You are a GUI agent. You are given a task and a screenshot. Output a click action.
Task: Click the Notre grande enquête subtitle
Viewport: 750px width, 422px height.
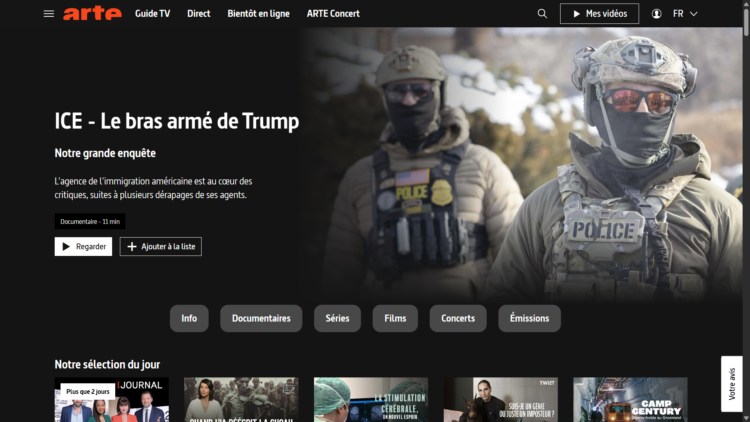[105, 153]
